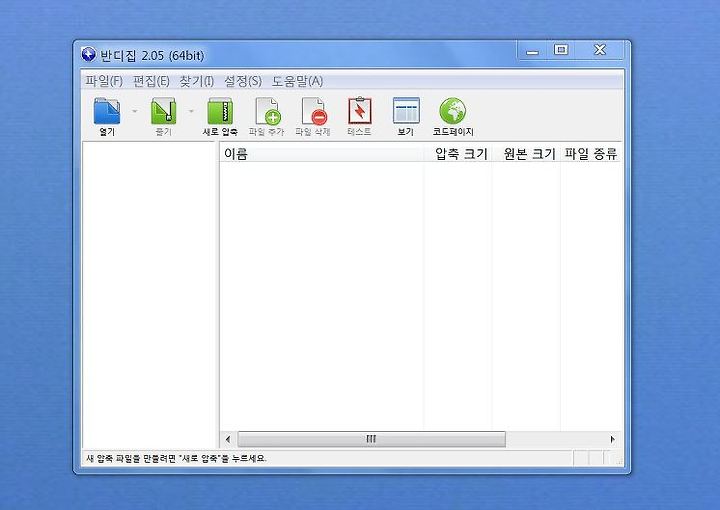Image resolution: width=720 pixels, height=510 pixels.
Task: Click the 보기 (View) toolbar icon
Action: 406,111
